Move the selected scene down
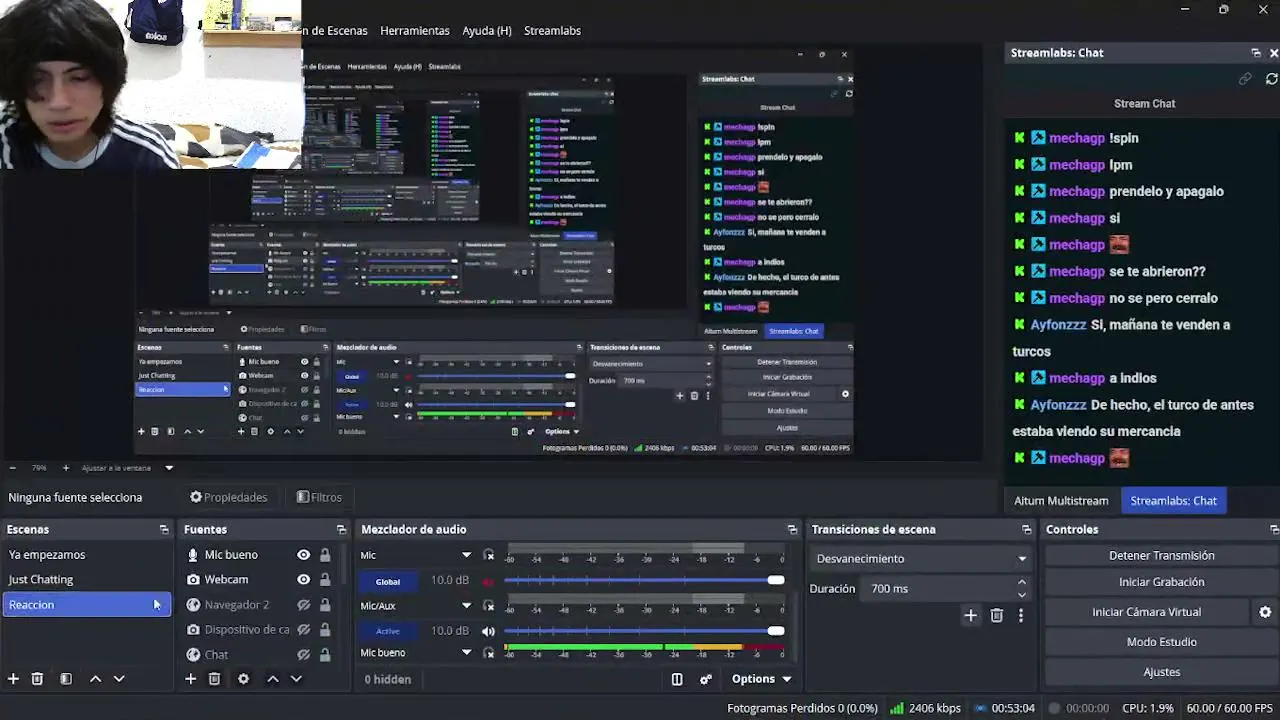The width and height of the screenshot is (1280, 720). (119, 679)
